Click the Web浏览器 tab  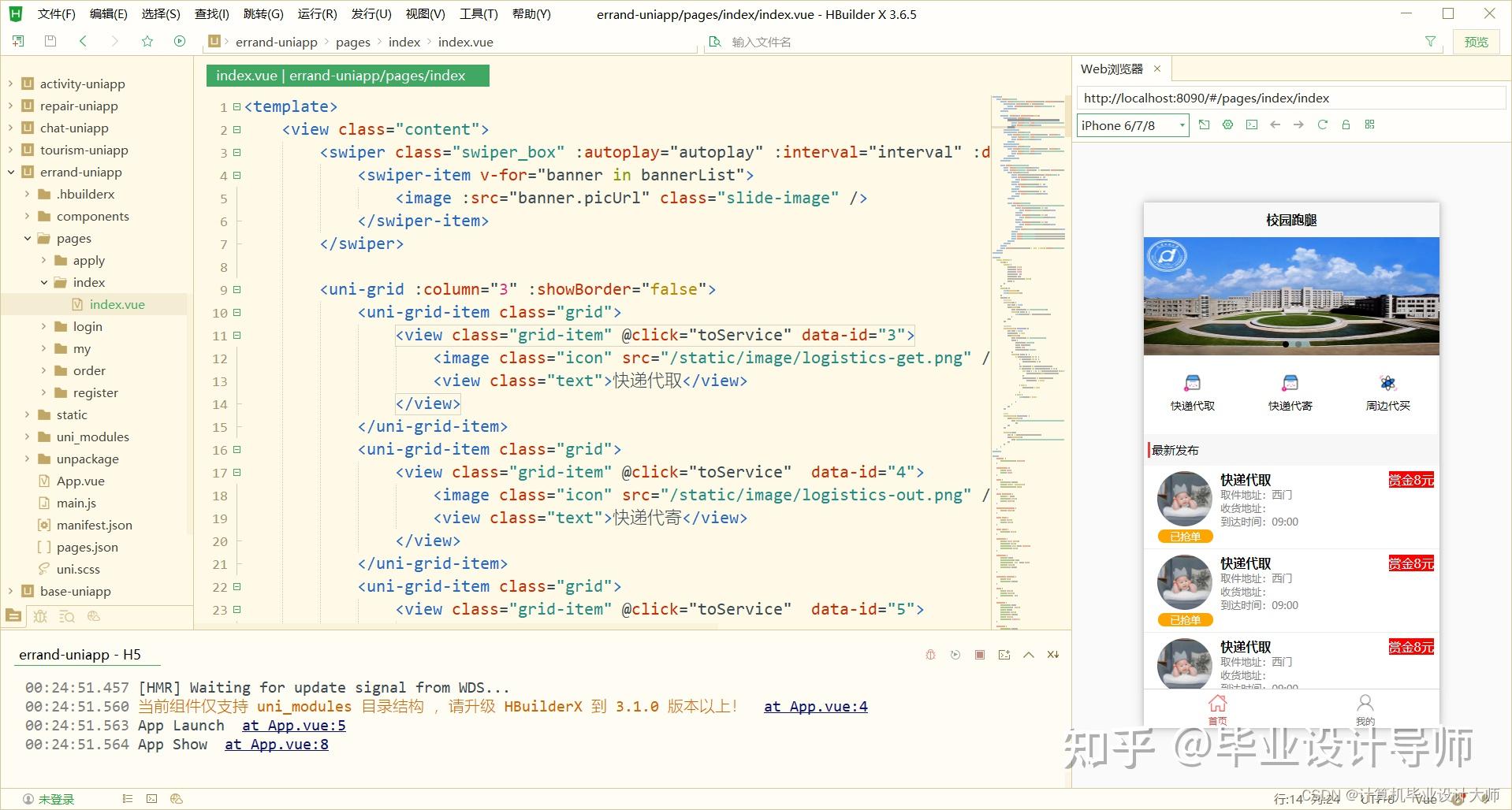point(1112,69)
